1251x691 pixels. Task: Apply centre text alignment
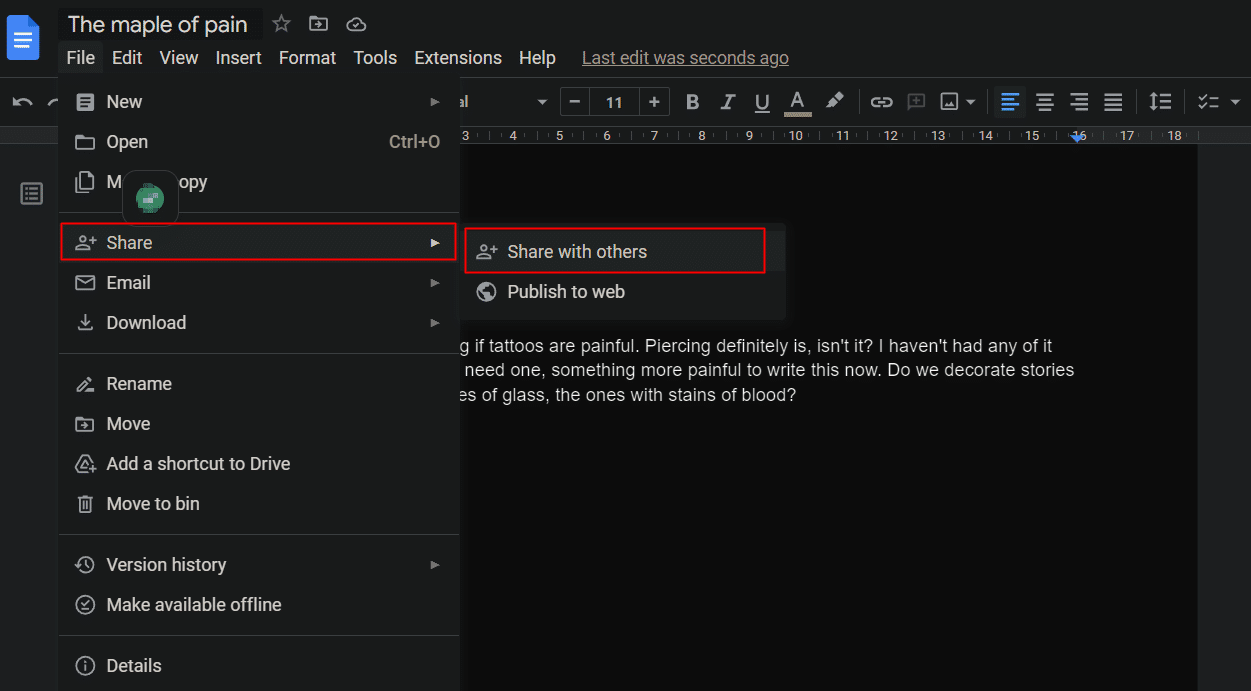click(x=1045, y=102)
